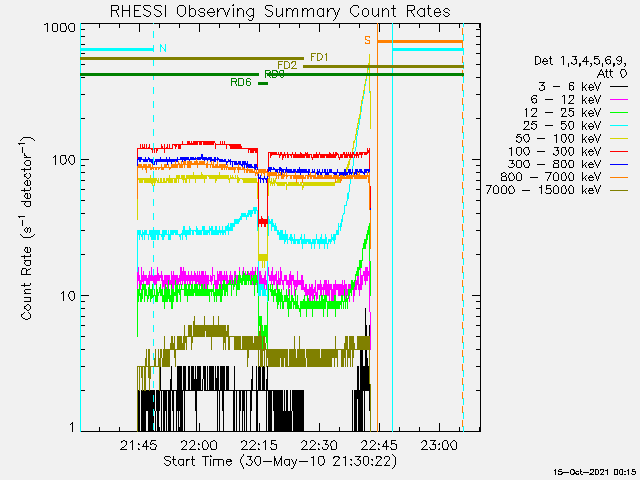Image resolution: width=640 pixels, height=480 pixels.
Task: Click the '800 - 7000 keV' legend label
Action: pos(551,177)
